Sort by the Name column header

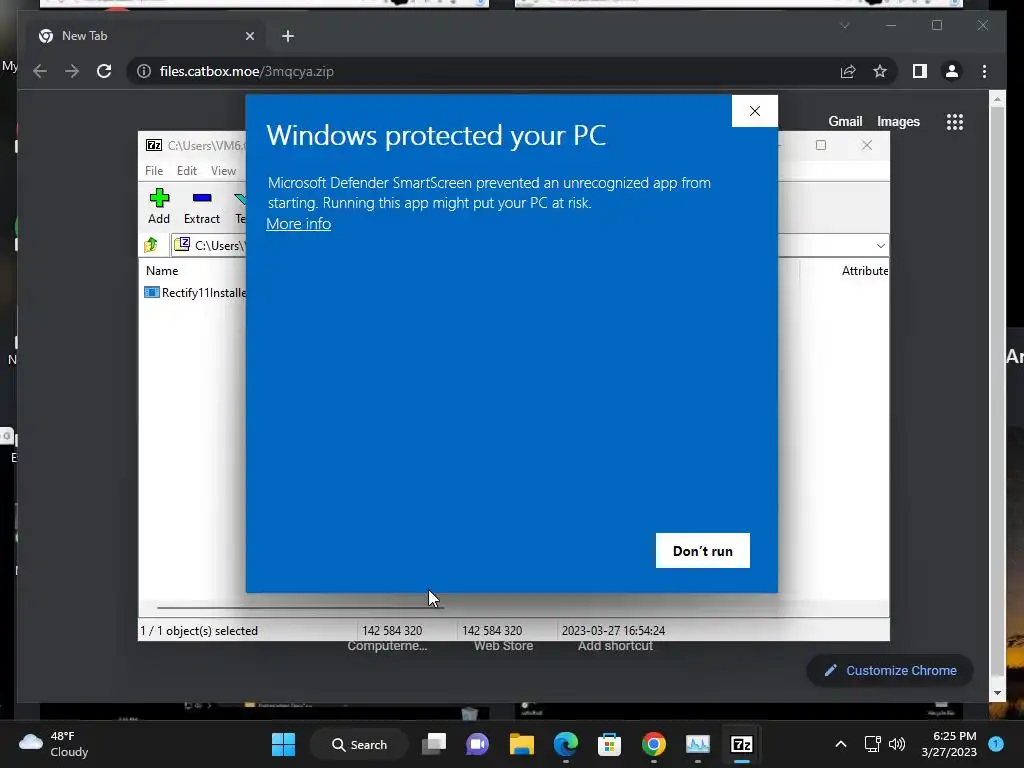(x=162, y=270)
